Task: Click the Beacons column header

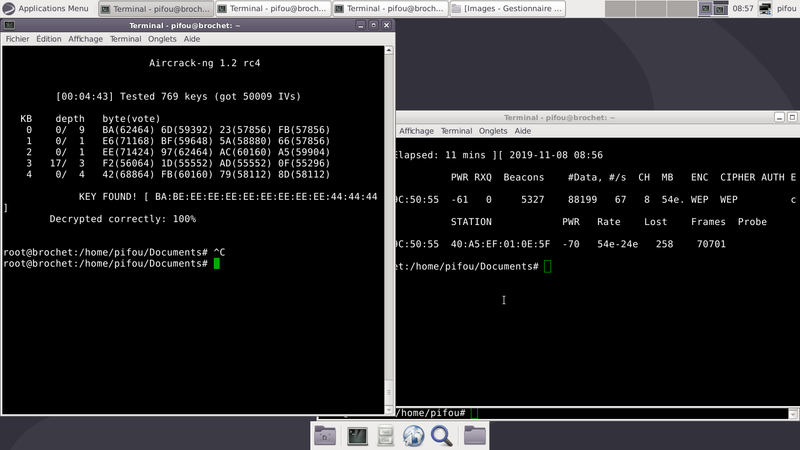Action: click(523, 178)
